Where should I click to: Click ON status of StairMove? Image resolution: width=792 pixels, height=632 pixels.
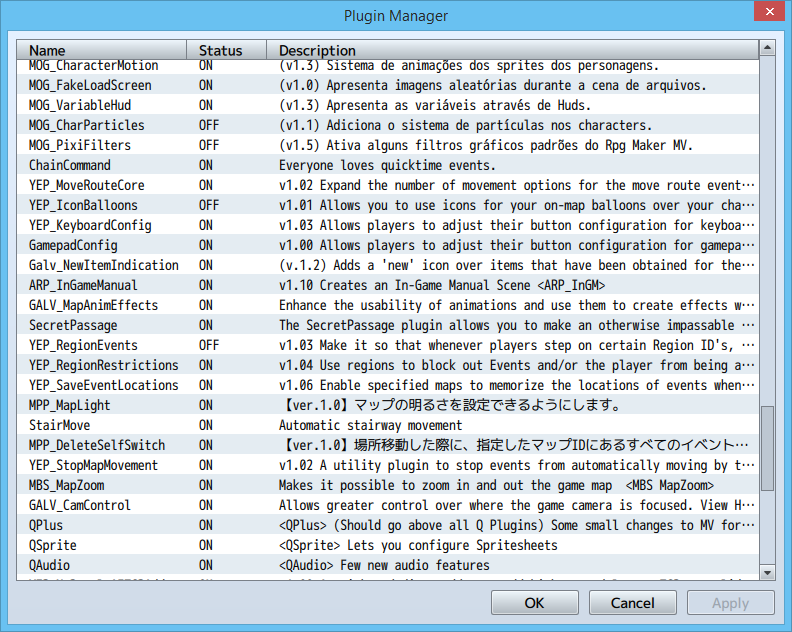[x=206, y=425]
